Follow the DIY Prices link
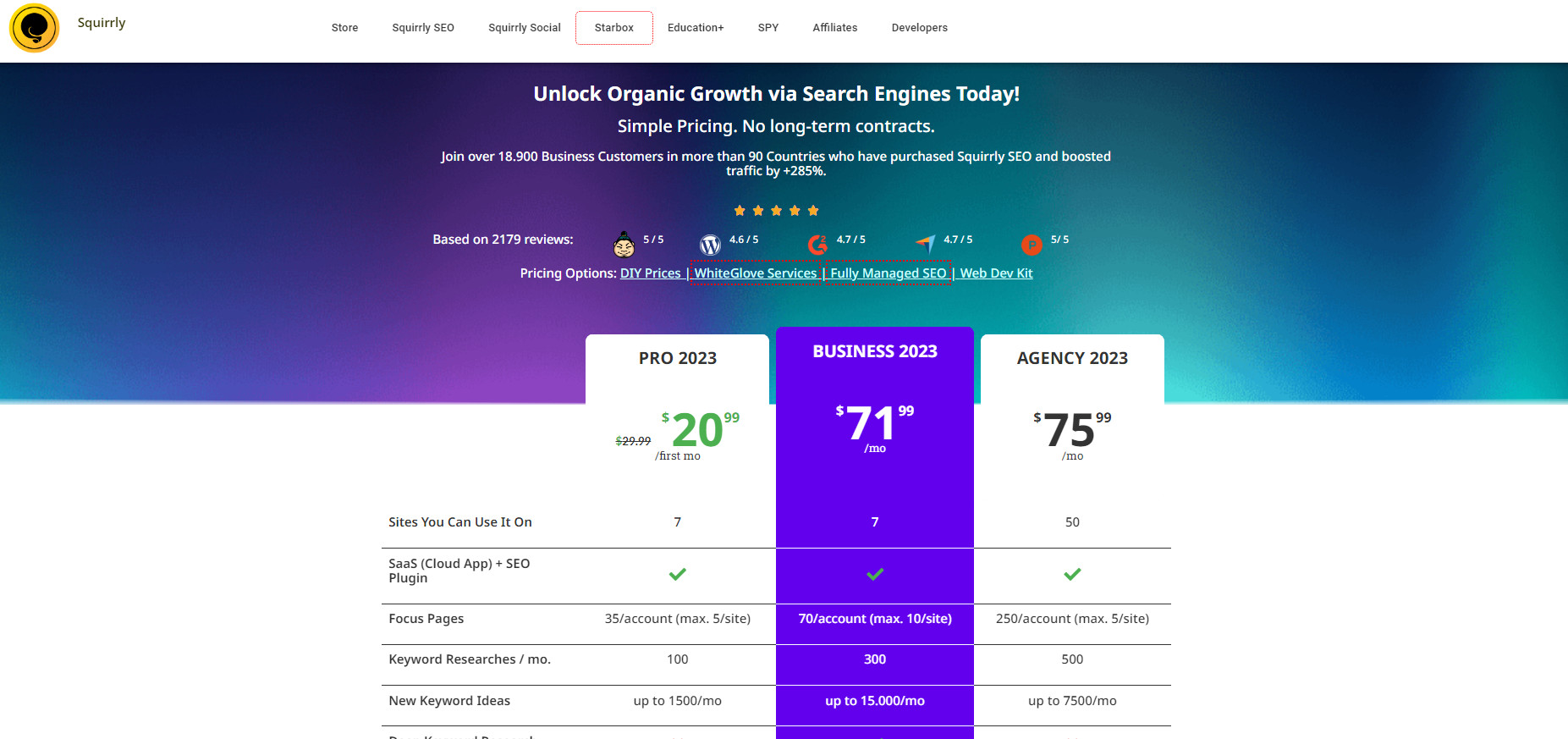The image size is (1568, 739). click(x=650, y=273)
